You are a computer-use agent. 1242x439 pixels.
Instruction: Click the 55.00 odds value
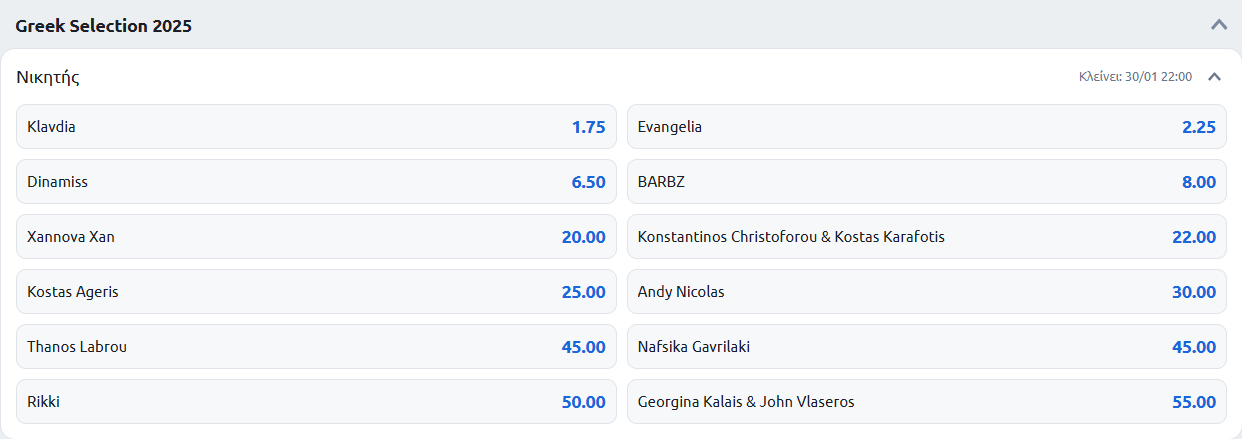tap(1194, 402)
